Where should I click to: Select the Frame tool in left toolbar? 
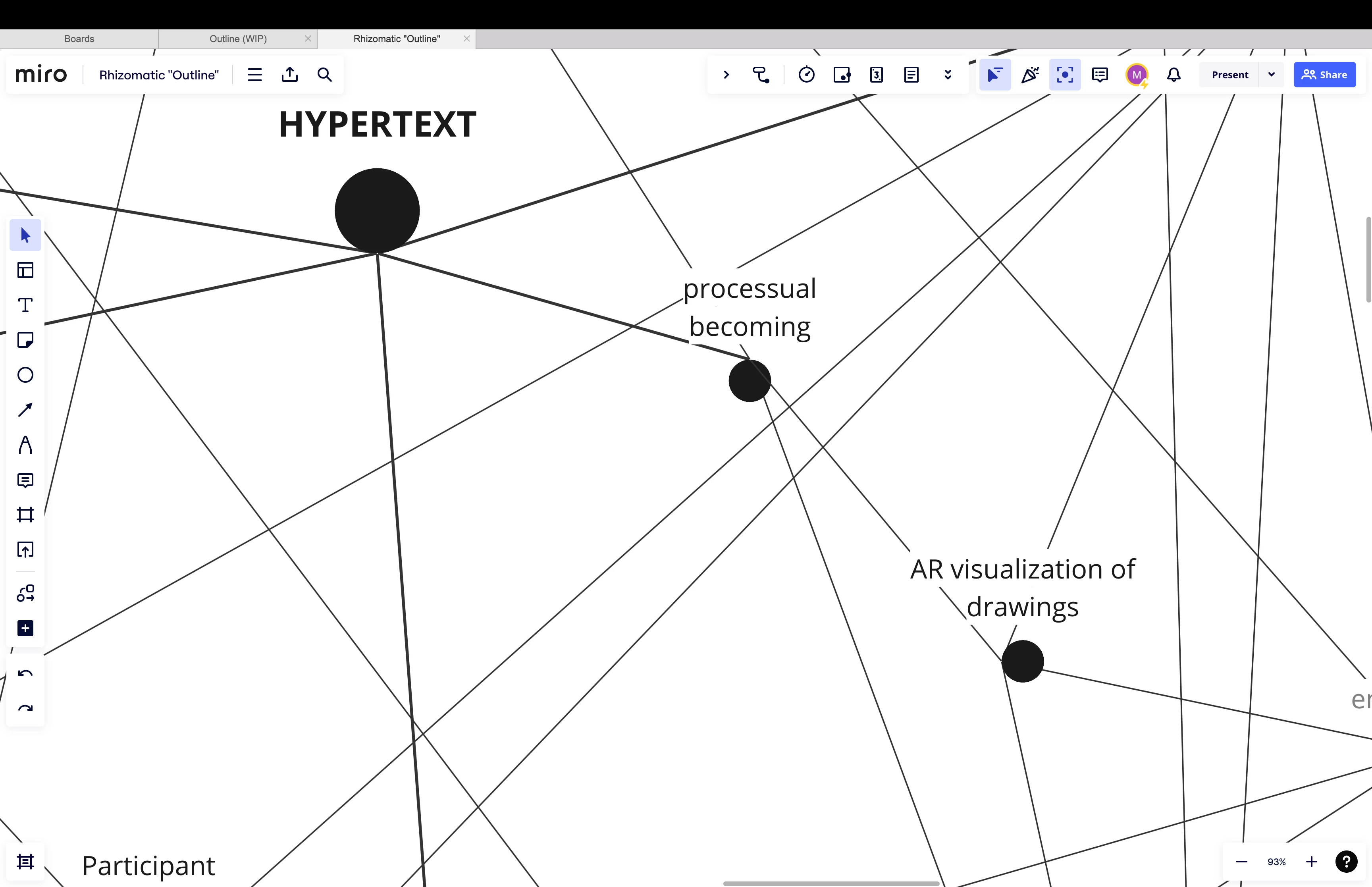tap(25, 514)
